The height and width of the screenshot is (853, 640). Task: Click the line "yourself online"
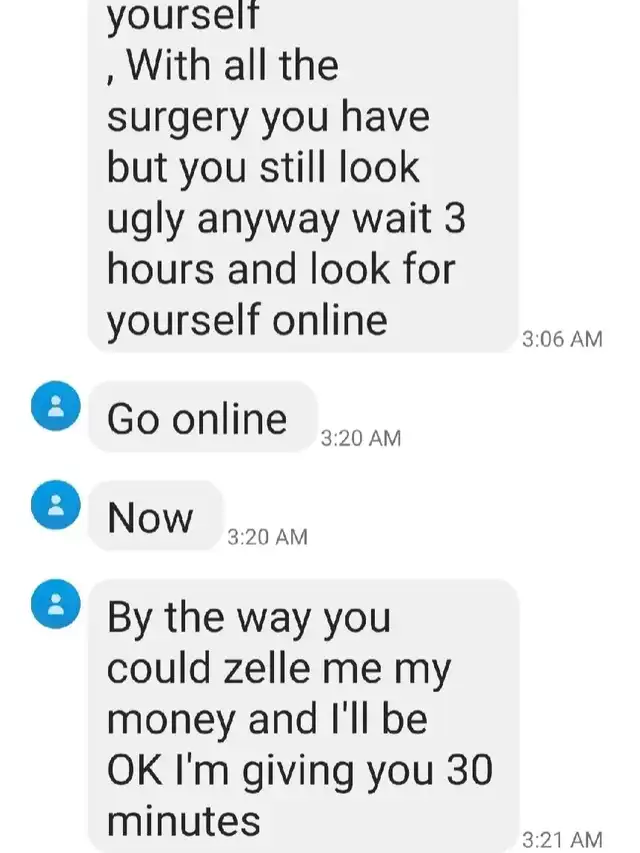(x=247, y=322)
